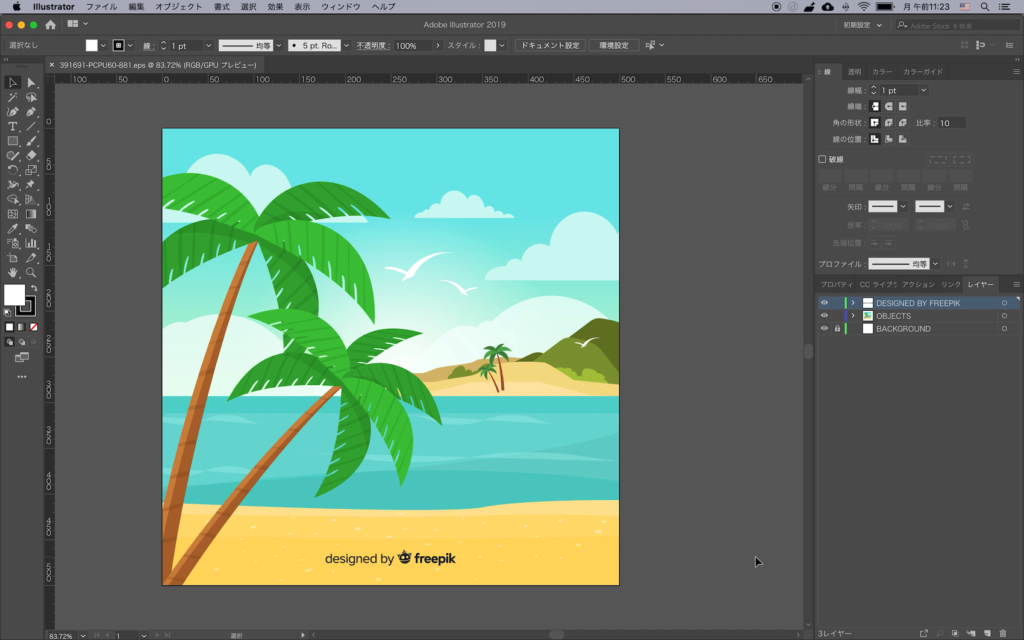Click the ドキュメント設定 button
This screenshot has height=640, width=1024.
pyautogui.click(x=550, y=46)
